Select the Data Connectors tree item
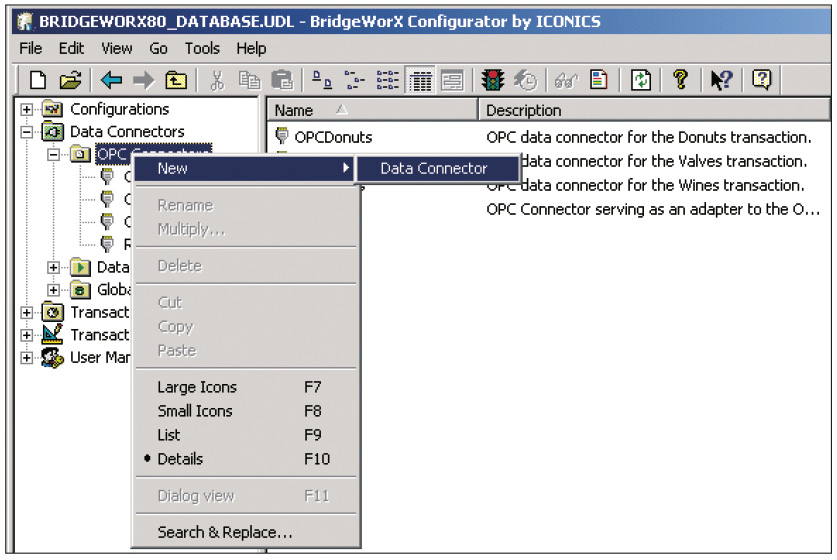 [127, 132]
